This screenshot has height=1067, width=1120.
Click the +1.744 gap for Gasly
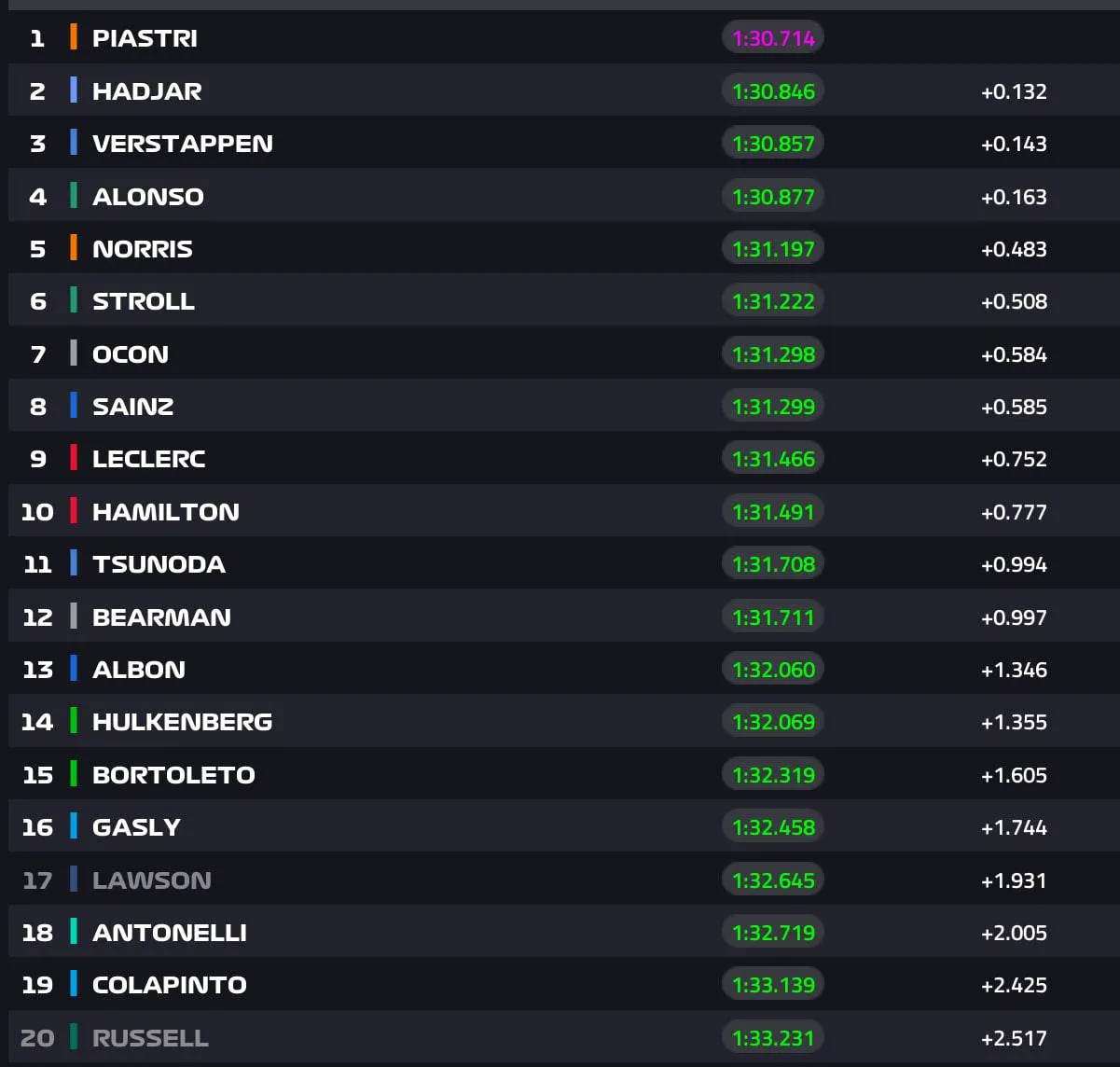[1014, 827]
